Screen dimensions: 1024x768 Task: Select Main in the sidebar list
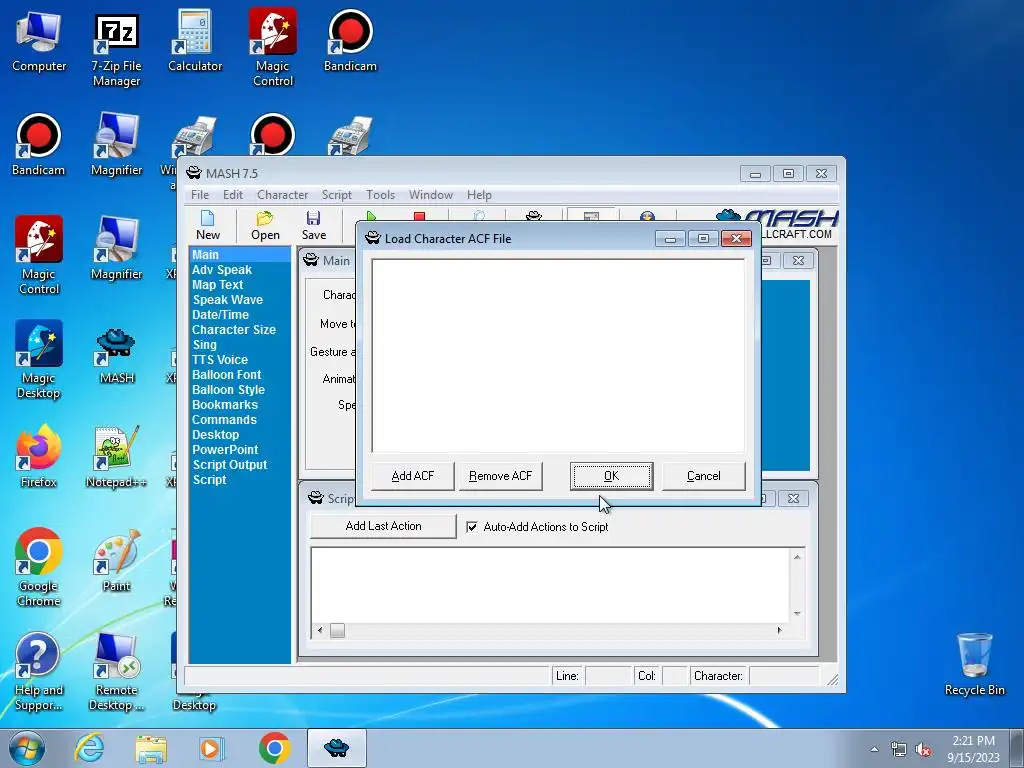click(240, 255)
